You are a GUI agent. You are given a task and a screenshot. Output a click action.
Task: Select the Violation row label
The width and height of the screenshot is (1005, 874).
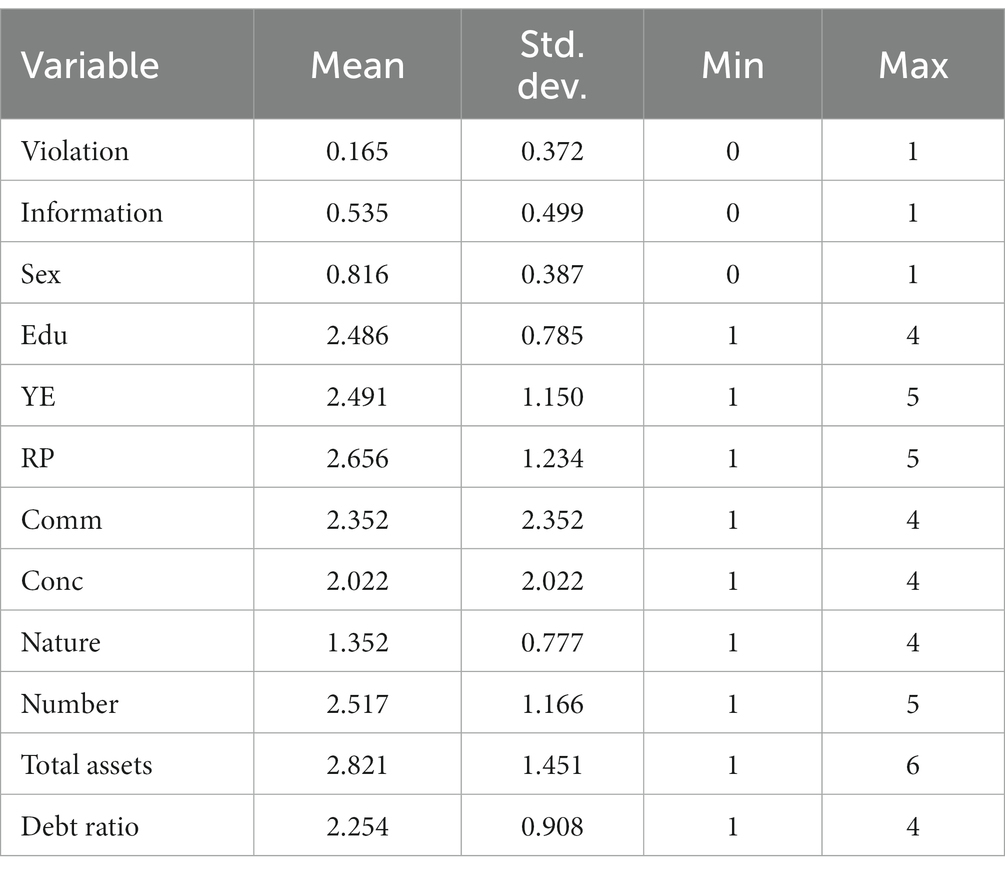click(x=75, y=151)
